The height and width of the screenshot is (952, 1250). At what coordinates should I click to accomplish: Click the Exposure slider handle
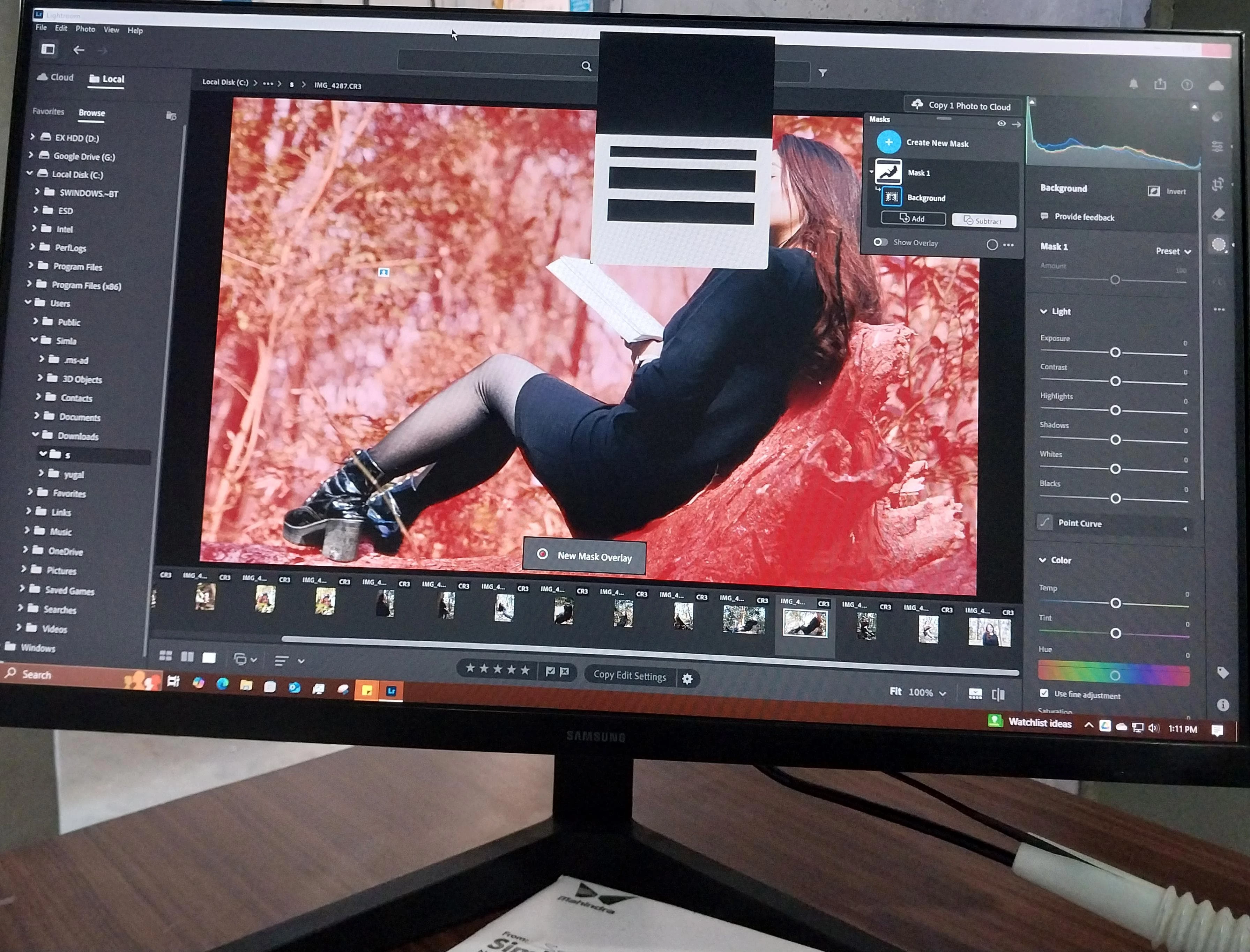1115,352
